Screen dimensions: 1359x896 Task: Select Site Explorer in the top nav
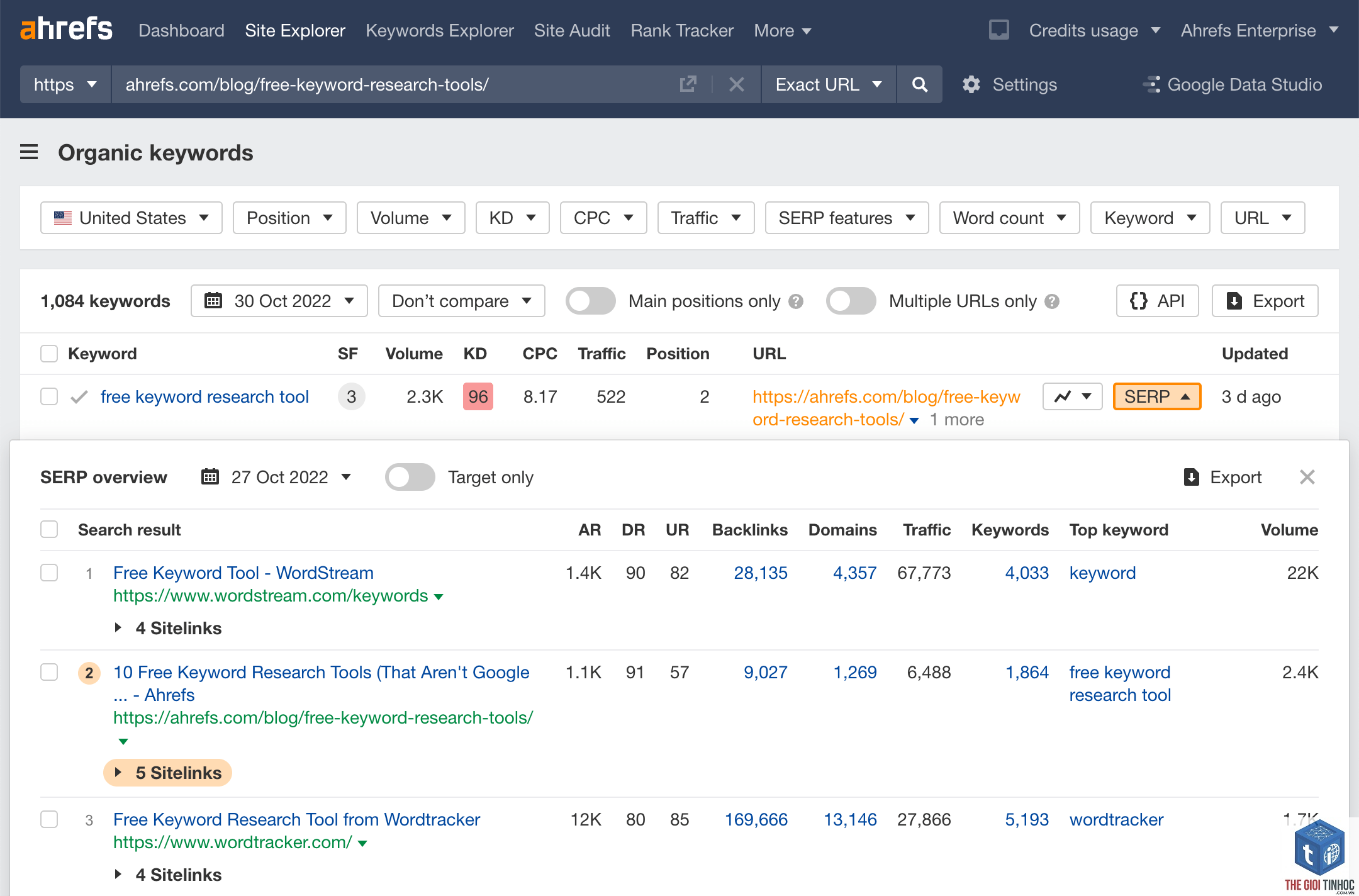295,30
